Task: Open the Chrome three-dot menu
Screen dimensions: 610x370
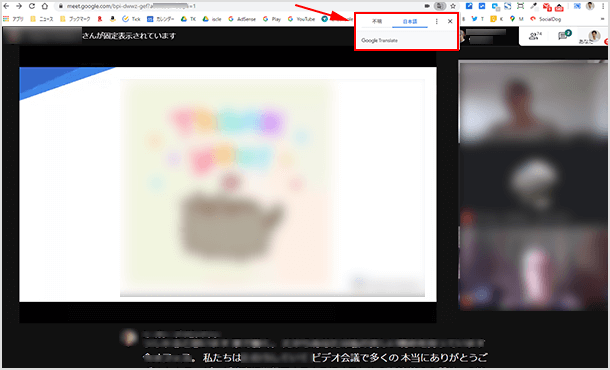Action: [603, 6]
